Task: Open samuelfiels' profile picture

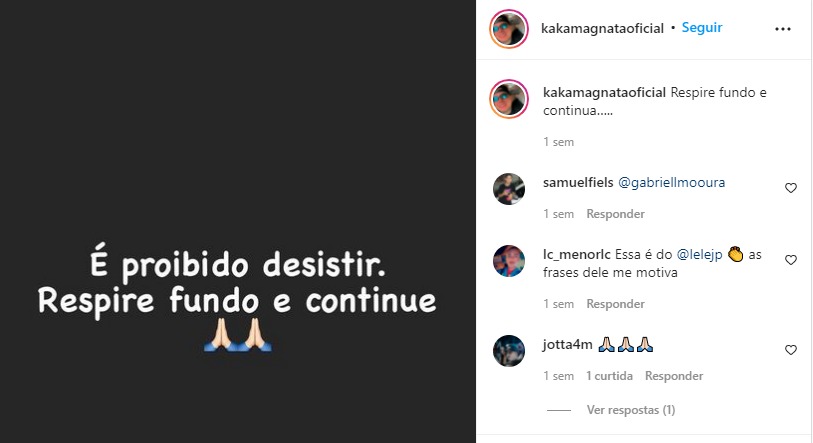Action: coord(509,189)
